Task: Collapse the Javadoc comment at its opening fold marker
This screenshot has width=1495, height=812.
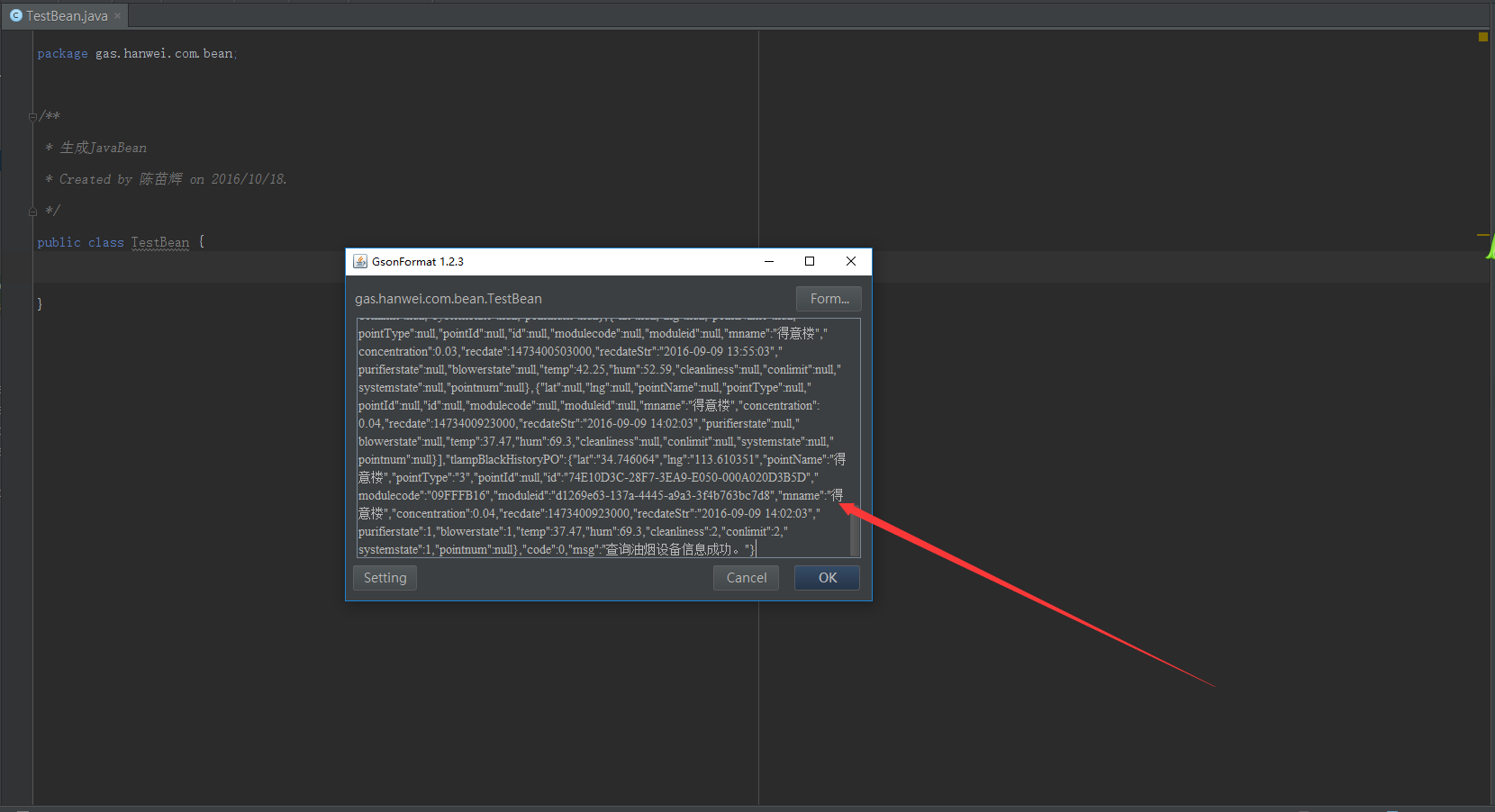Action: (32, 116)
